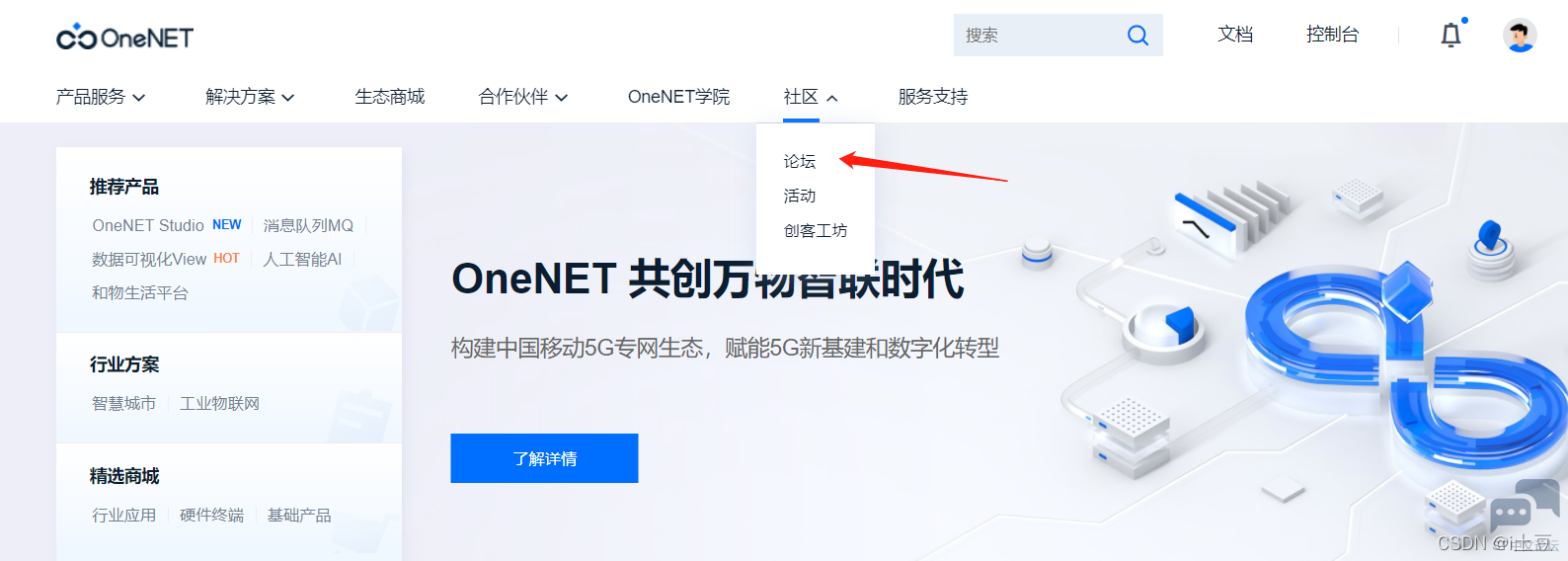Screen dimensions: 1568x561
Task: Open the user avatar menu
Action: tap(1520, 36)
